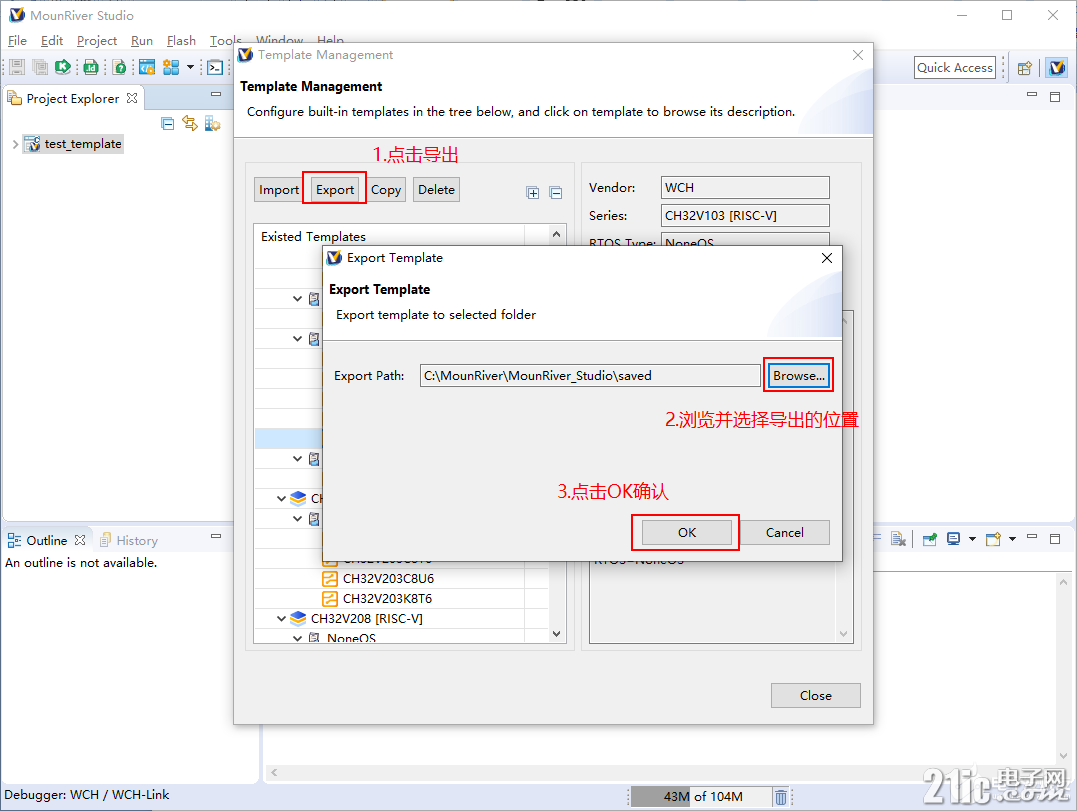Open the .ld linker file icon
Viewport: 1077px width, 811px height.
click(x=91, y=67)
